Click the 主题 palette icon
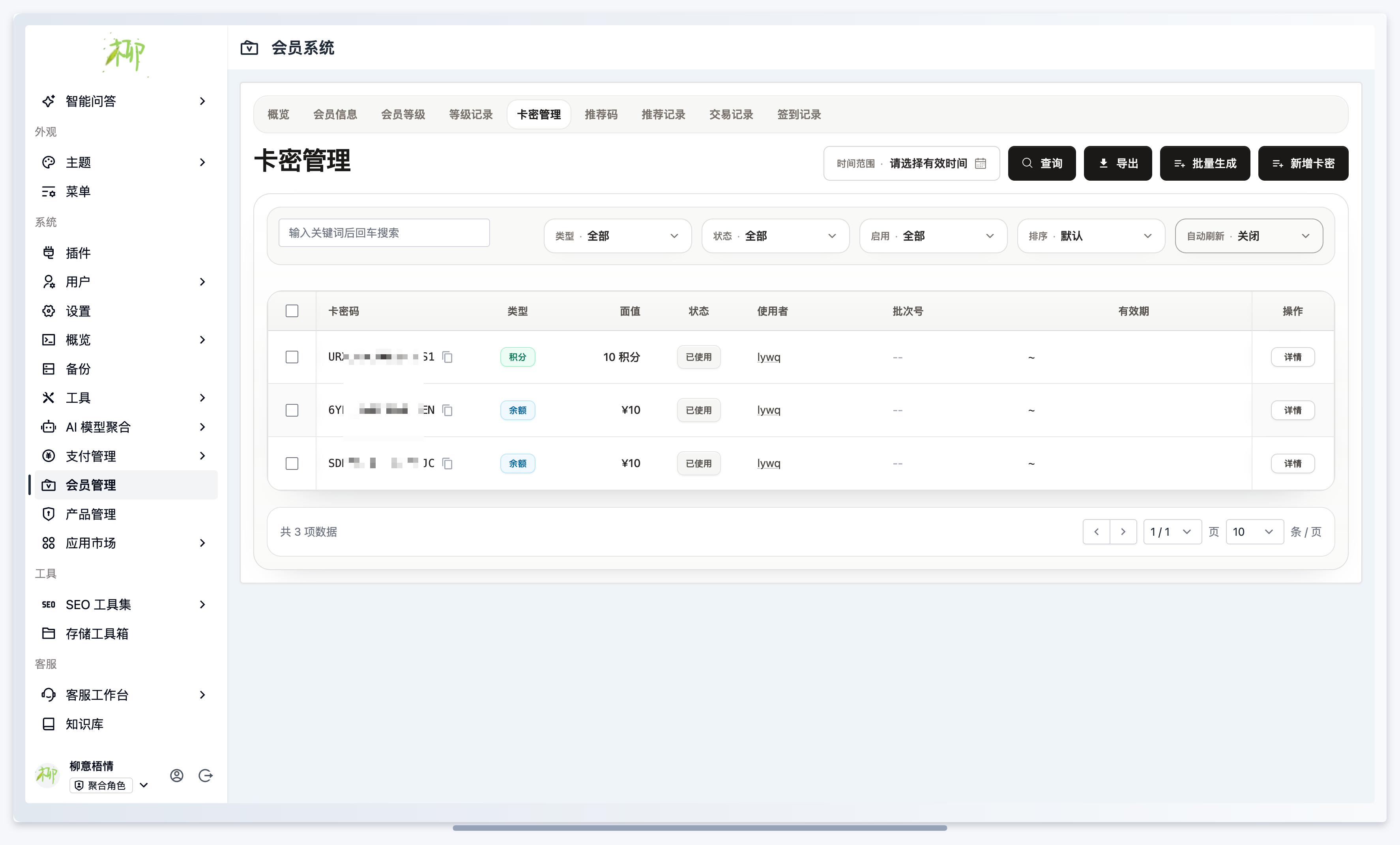Viewport: 1400px width, 845px height. (x=49, y=163)
